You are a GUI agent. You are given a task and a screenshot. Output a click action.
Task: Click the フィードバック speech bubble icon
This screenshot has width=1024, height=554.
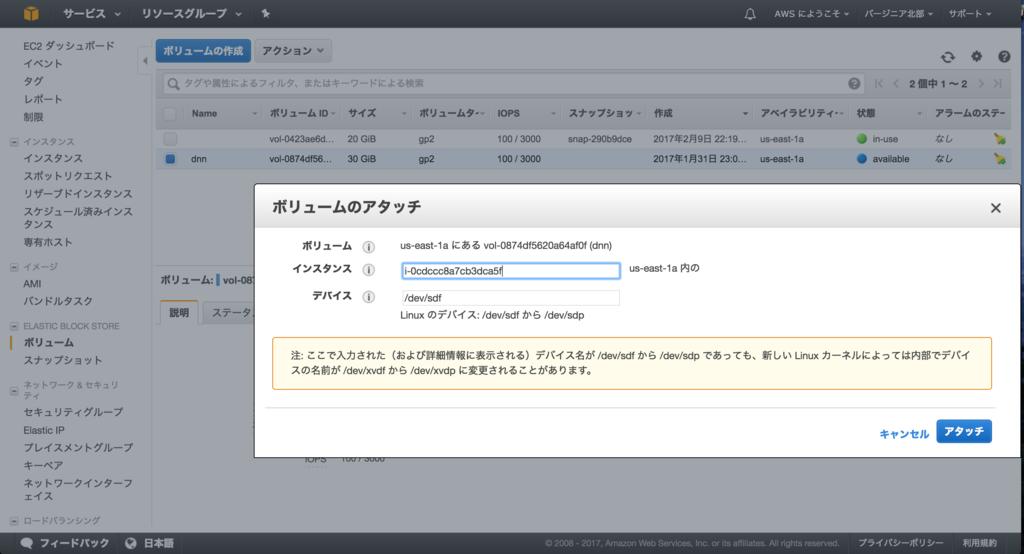point(27,543)
